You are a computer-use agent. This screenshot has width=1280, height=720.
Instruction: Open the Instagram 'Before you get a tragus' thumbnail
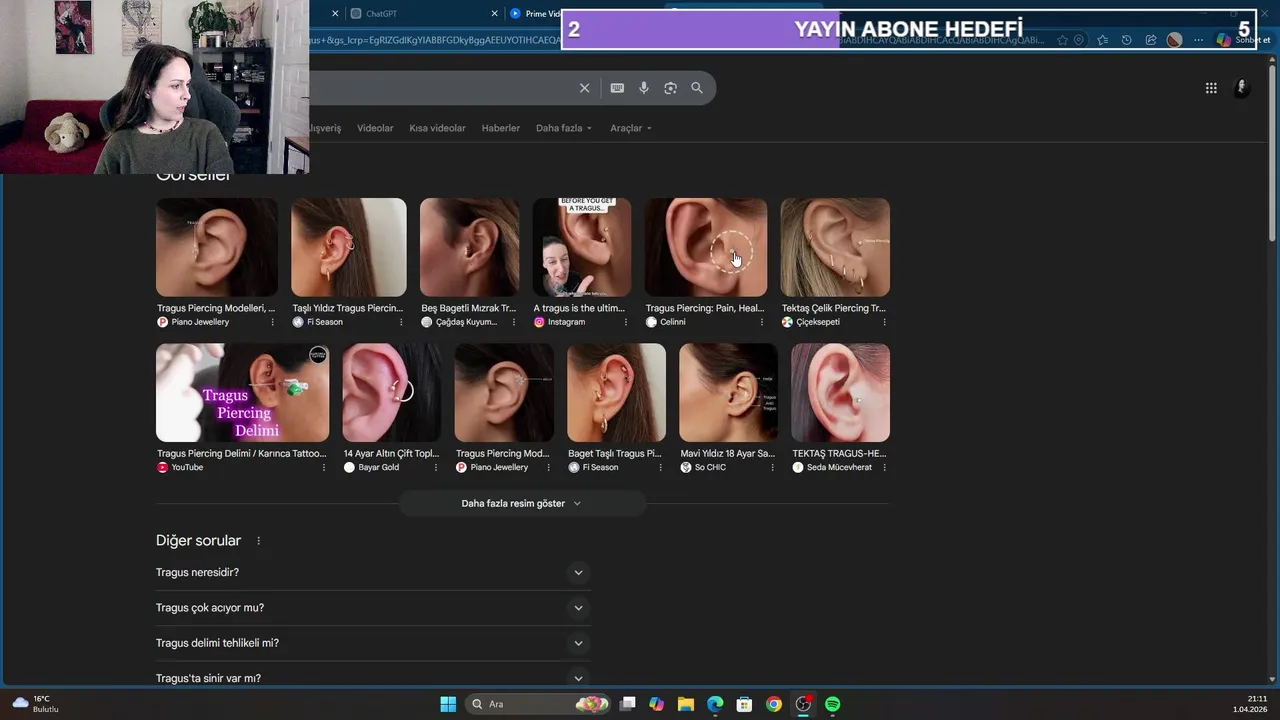pos(582,247)
